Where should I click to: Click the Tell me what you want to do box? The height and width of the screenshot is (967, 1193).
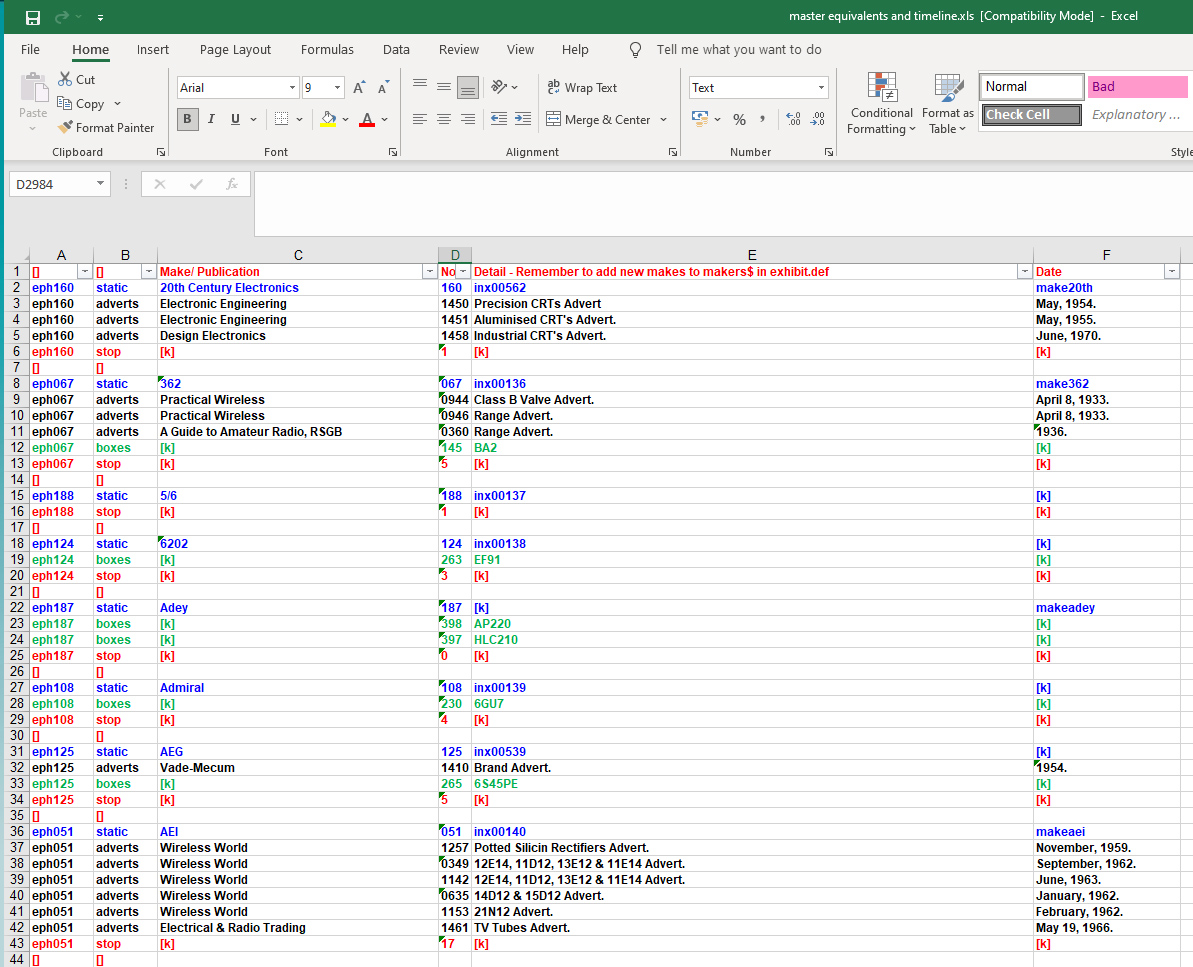tap(739, 49)
